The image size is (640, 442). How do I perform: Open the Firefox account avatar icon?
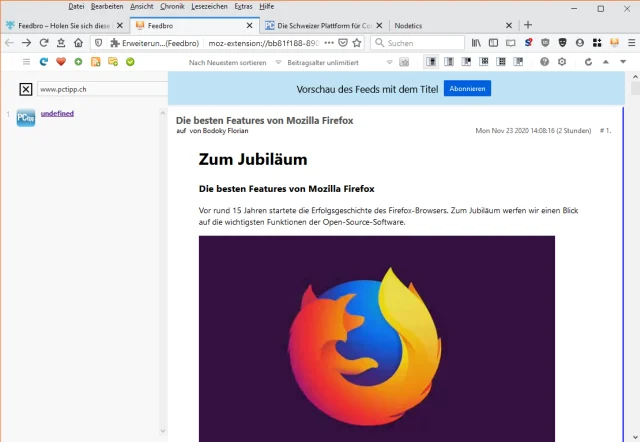(x=580, y=43)
